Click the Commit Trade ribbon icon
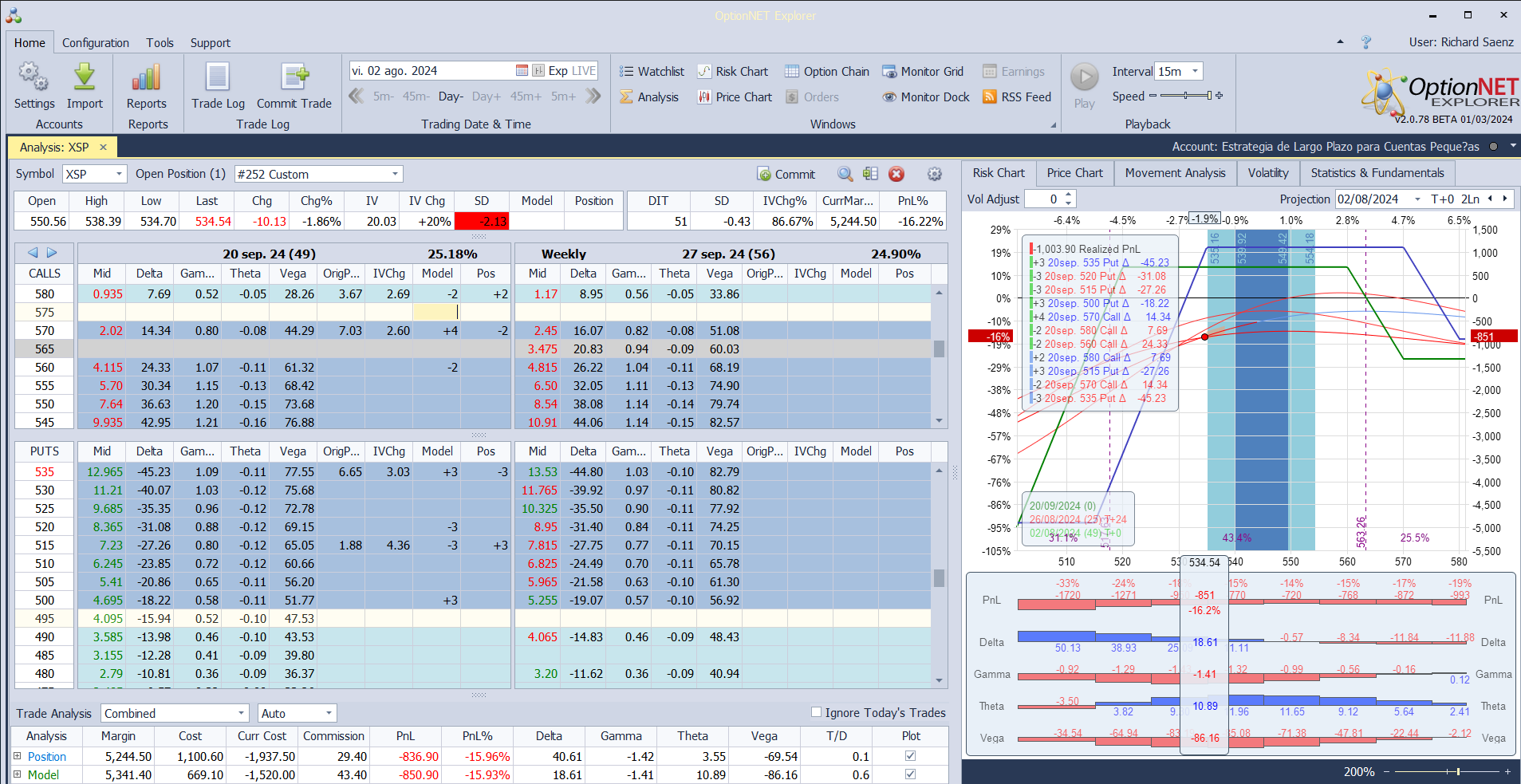 (x=294, y=77)
